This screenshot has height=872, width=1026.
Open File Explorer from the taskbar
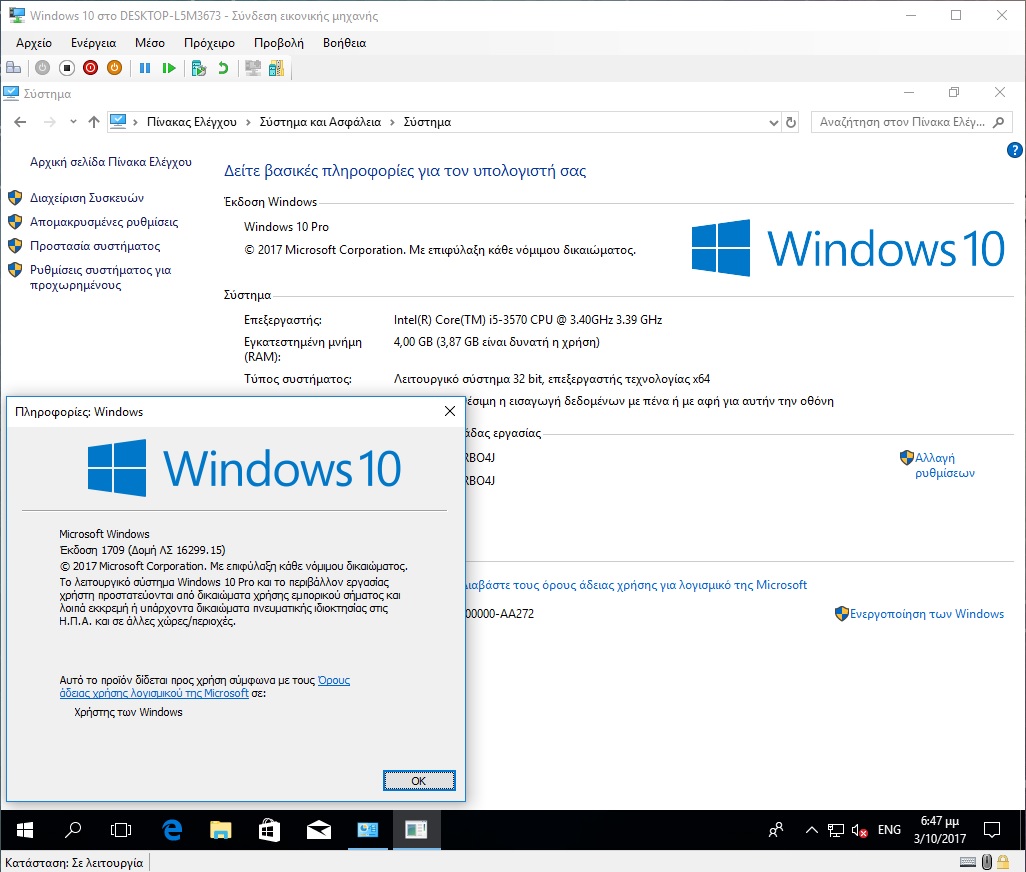click(221, 830)
